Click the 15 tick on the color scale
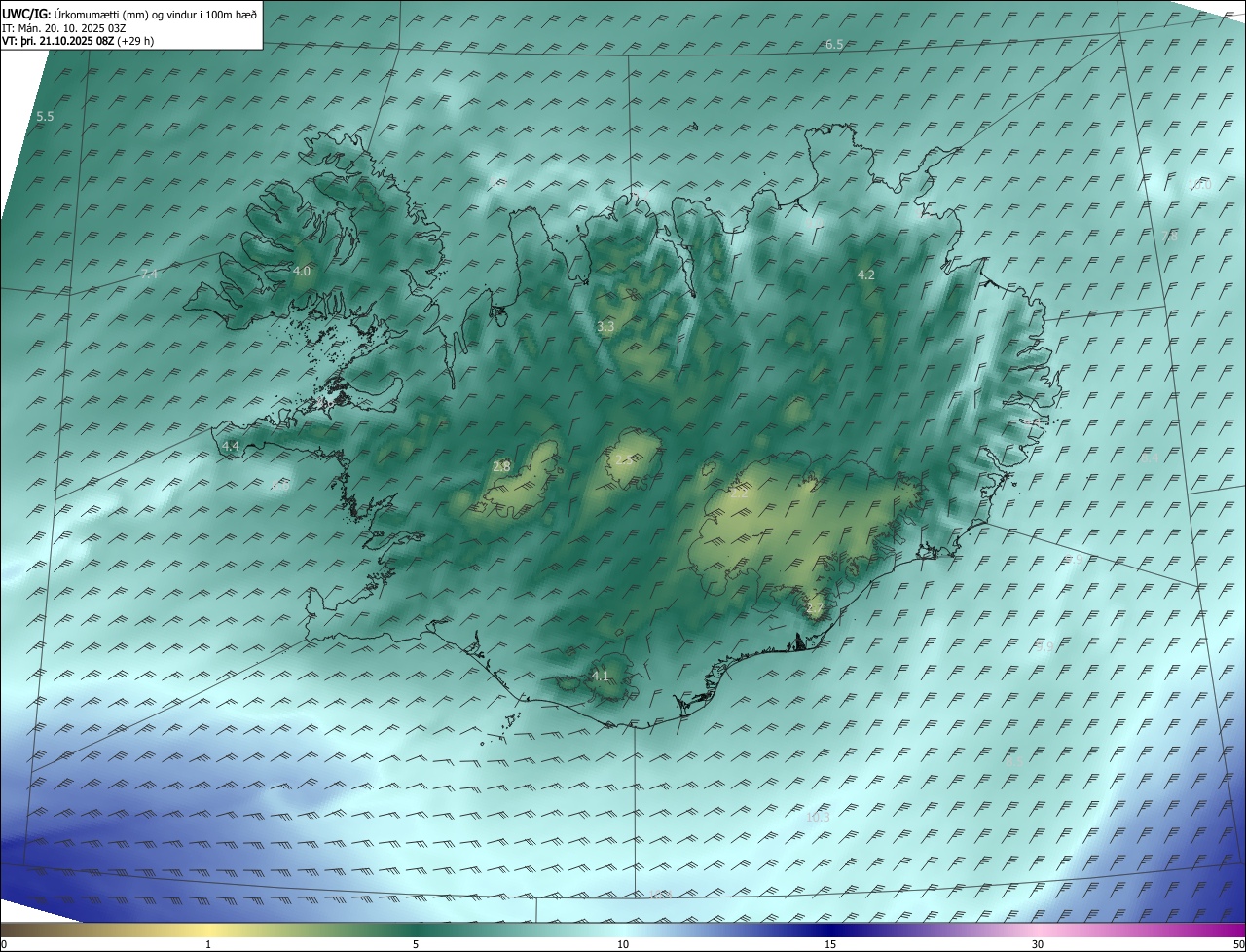 pyautogui.click(x=830, y=945)
